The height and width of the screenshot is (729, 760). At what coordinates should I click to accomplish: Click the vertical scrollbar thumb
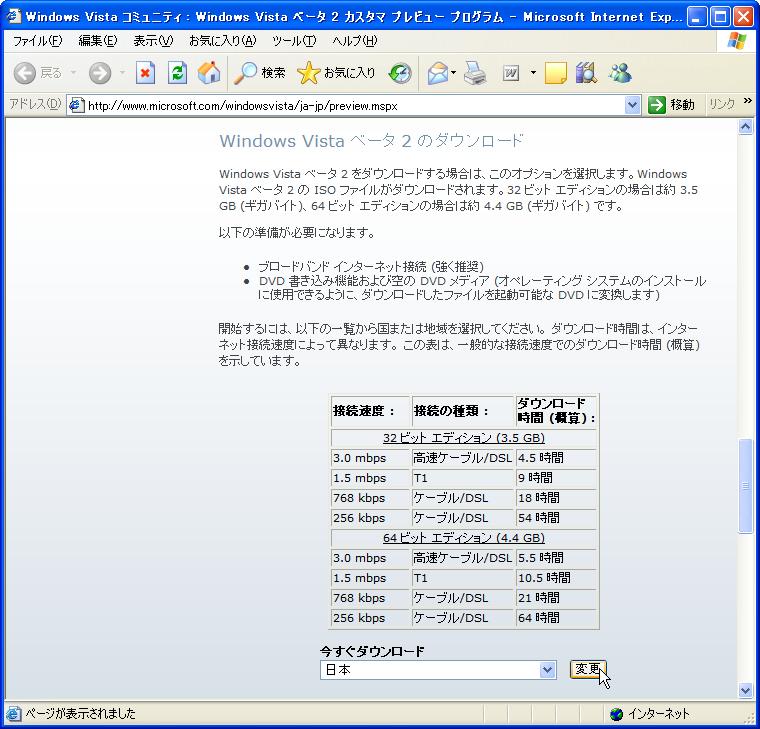(745, 486)
